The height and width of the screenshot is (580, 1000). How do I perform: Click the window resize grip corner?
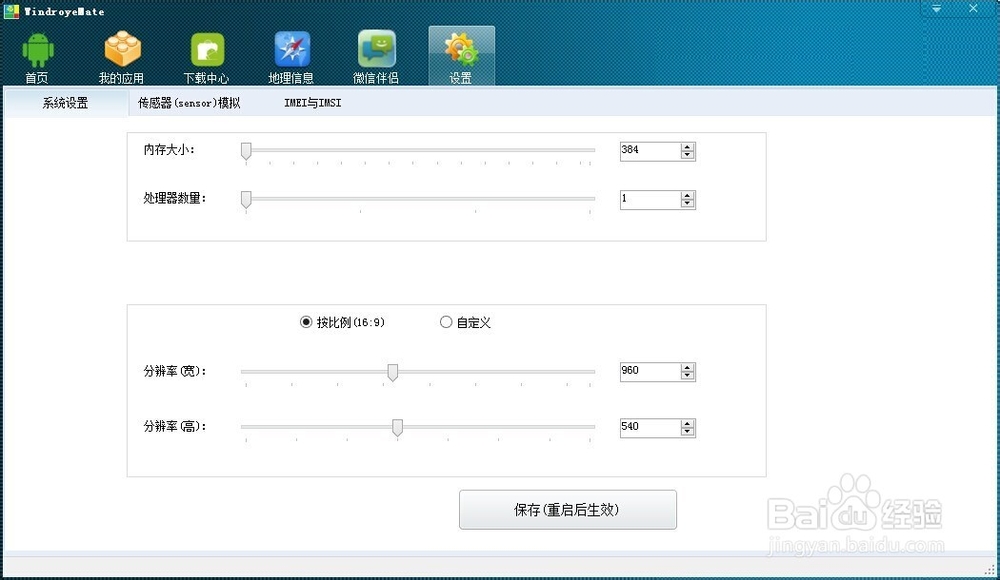[989, 570]
